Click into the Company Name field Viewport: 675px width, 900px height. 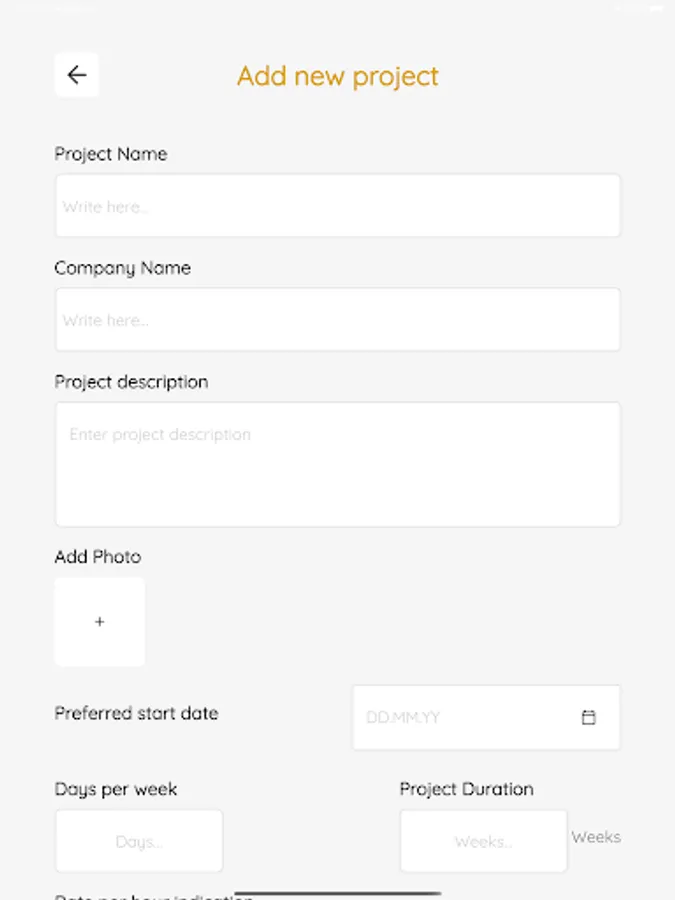[338, 320]
